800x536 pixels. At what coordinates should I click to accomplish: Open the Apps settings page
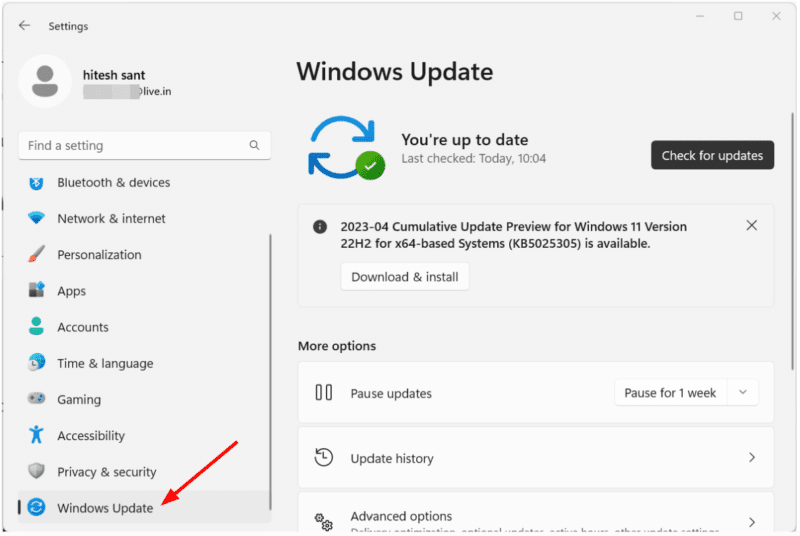[144, 291]
